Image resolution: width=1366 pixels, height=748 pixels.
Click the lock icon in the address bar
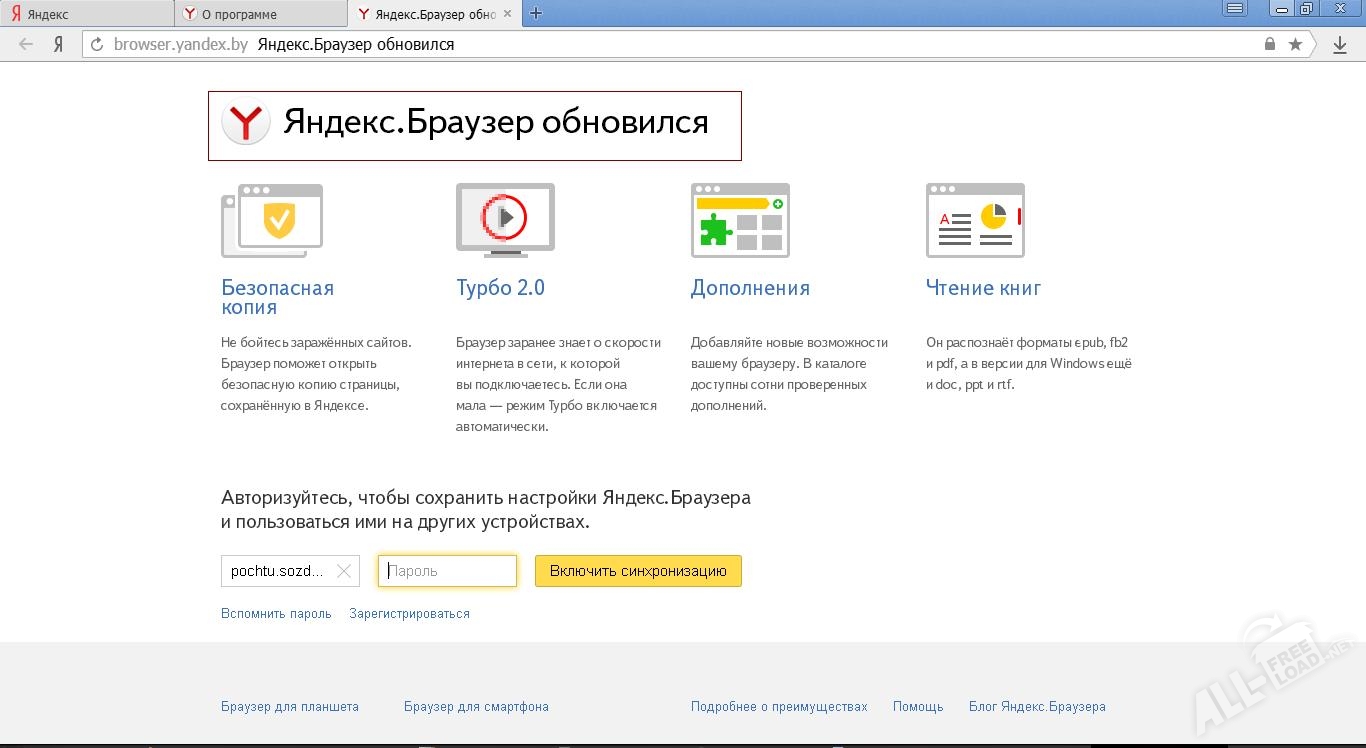tap(1270, 44)
